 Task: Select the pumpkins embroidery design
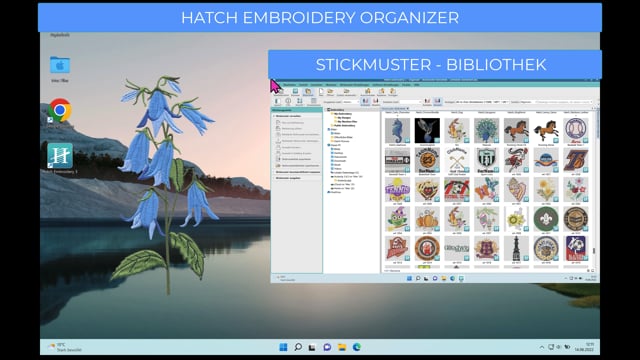pyautogui.click(x=427, y=219)
